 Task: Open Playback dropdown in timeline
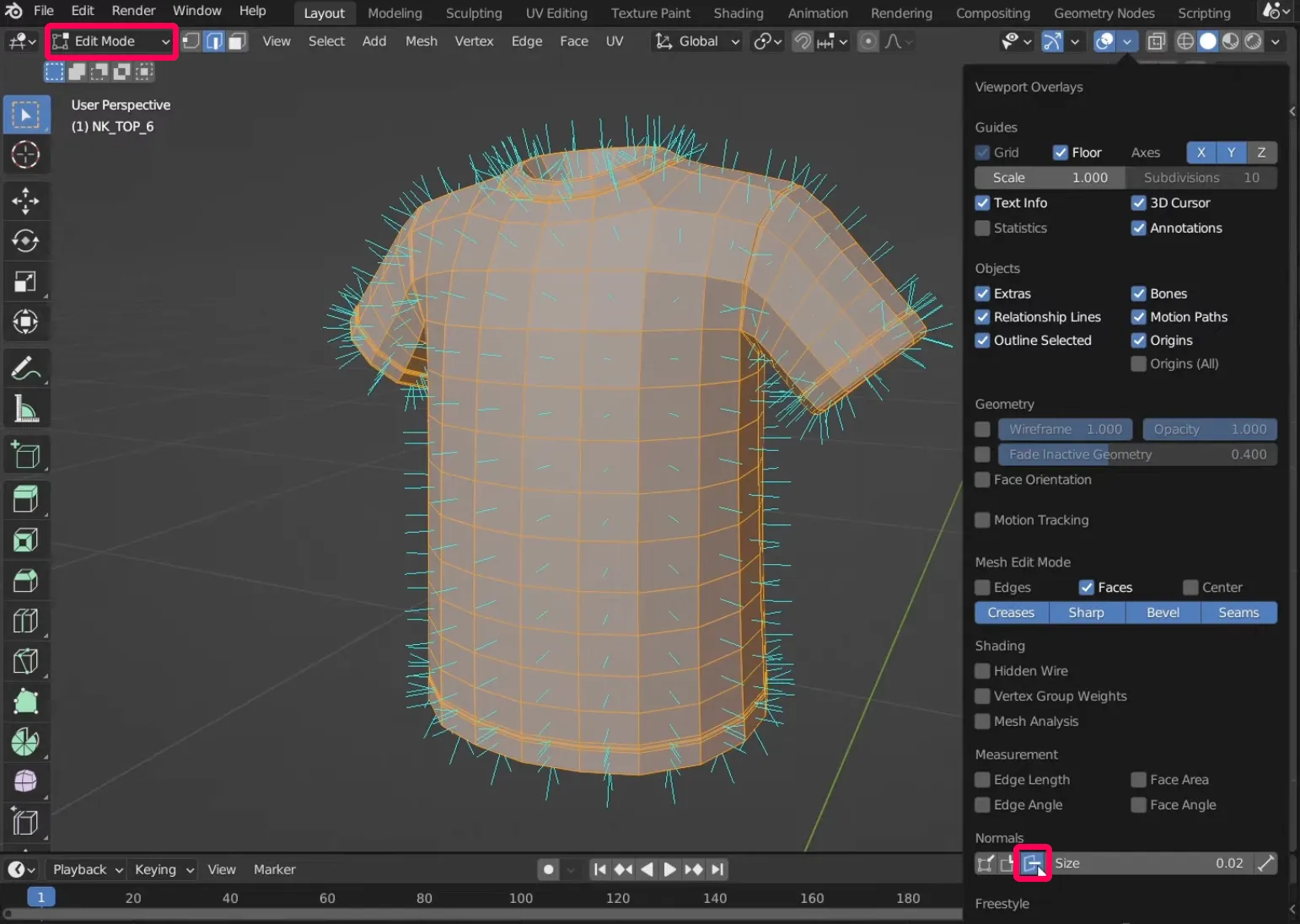pos(88,869)
